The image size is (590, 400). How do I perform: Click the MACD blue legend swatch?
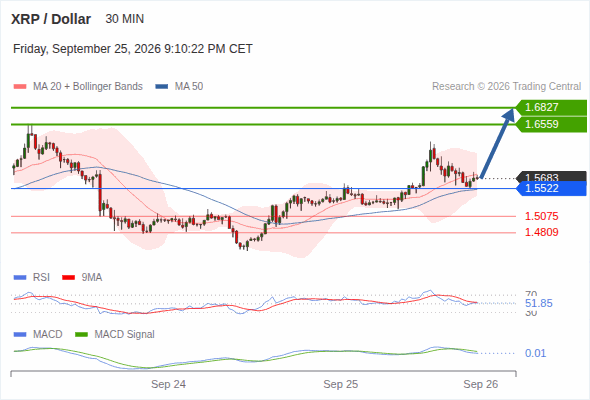coord(20,334)
